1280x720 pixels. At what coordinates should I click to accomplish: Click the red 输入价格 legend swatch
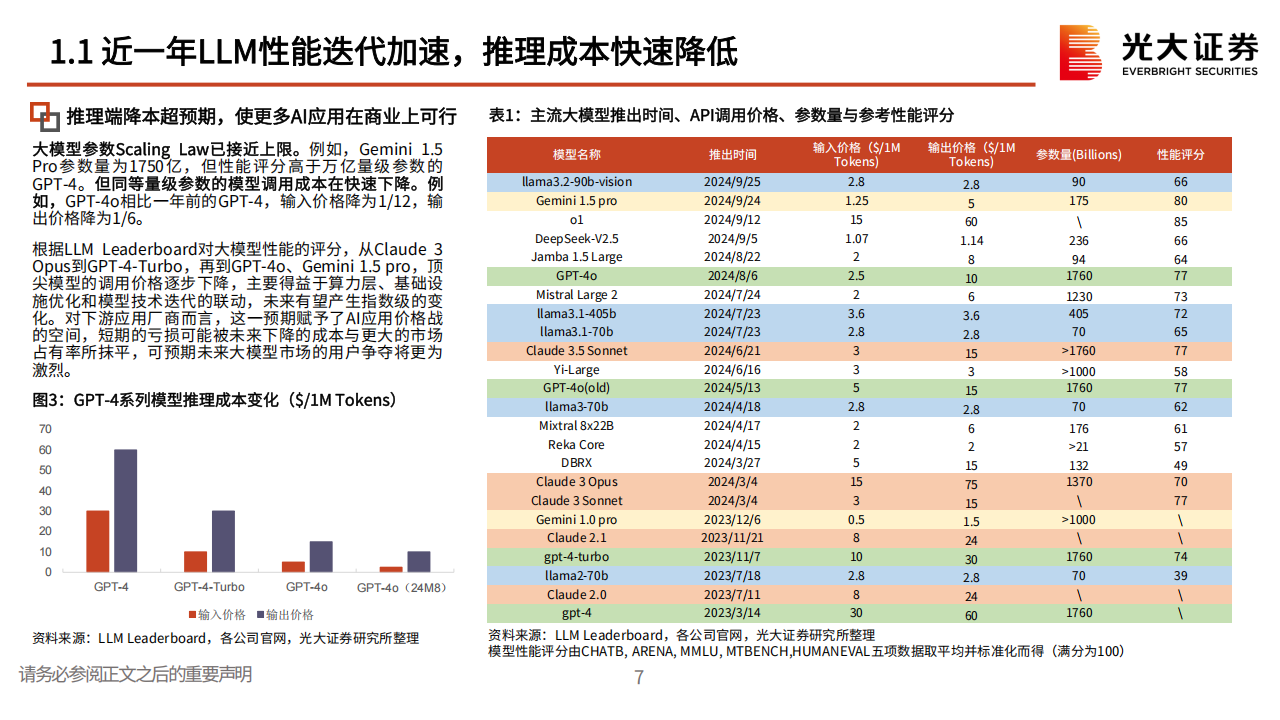coord(192,614)
